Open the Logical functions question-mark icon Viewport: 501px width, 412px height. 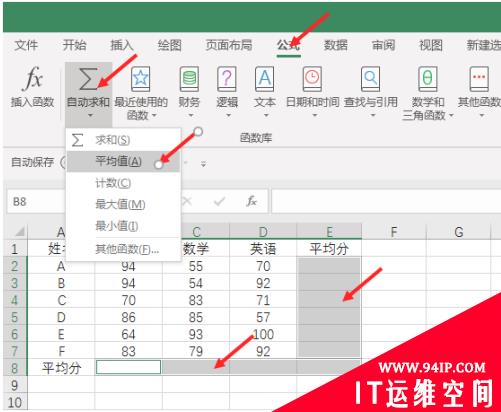(227, 79)
